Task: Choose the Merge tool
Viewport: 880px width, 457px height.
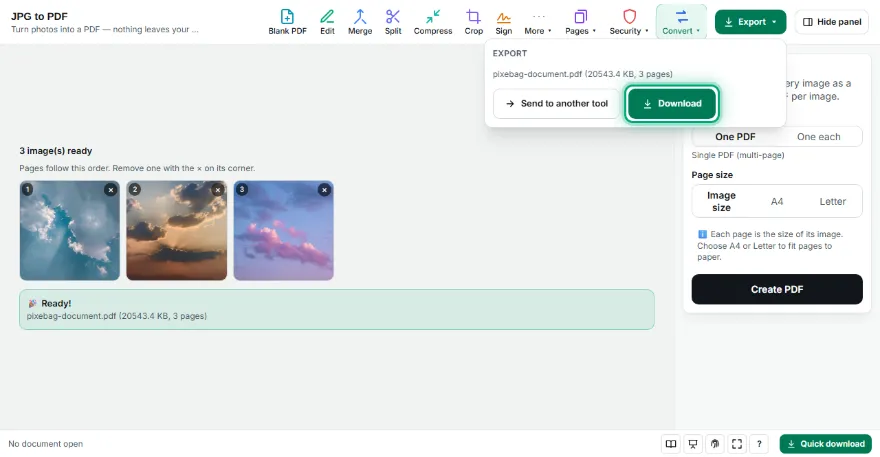Action: point(360,22)
